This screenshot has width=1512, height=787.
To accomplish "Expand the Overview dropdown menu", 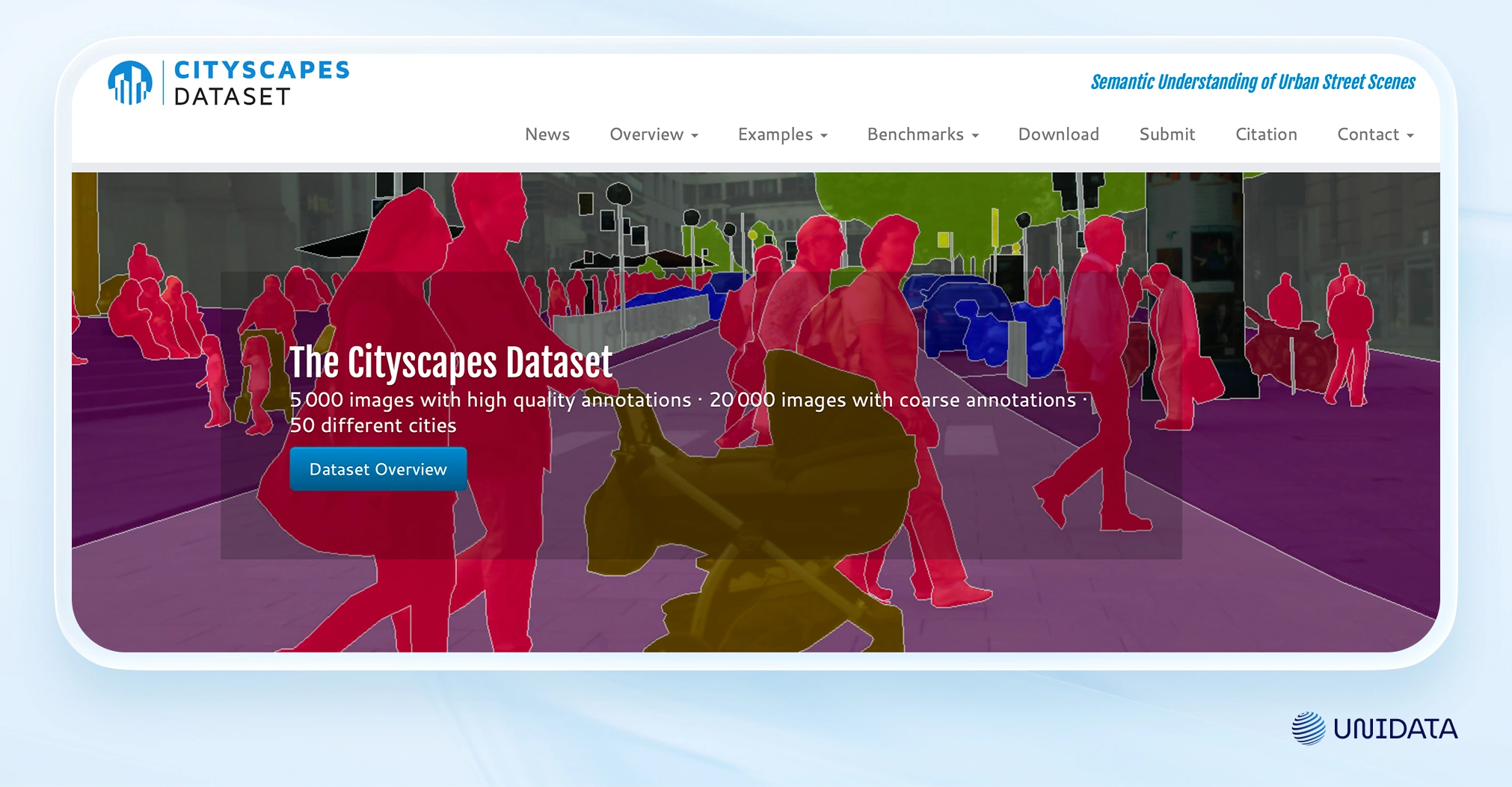I will click(x=654, y=135).
